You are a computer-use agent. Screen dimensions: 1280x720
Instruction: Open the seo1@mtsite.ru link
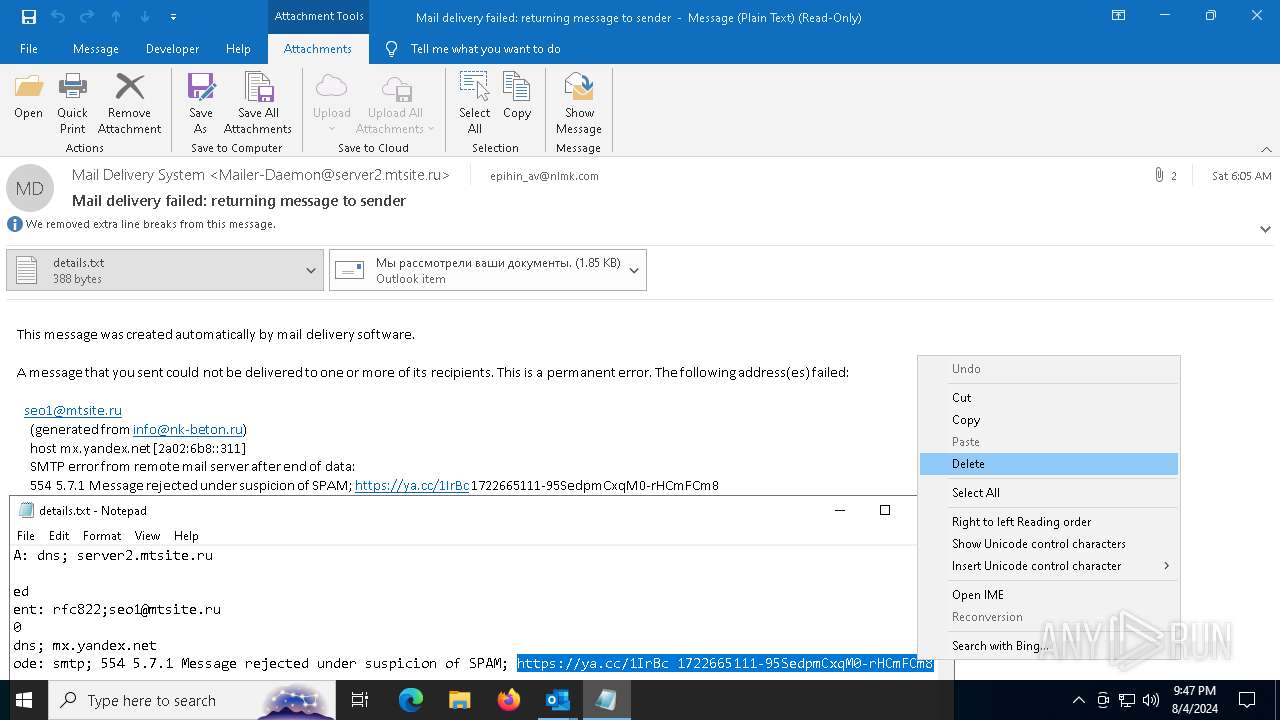[x=73, y=410]
